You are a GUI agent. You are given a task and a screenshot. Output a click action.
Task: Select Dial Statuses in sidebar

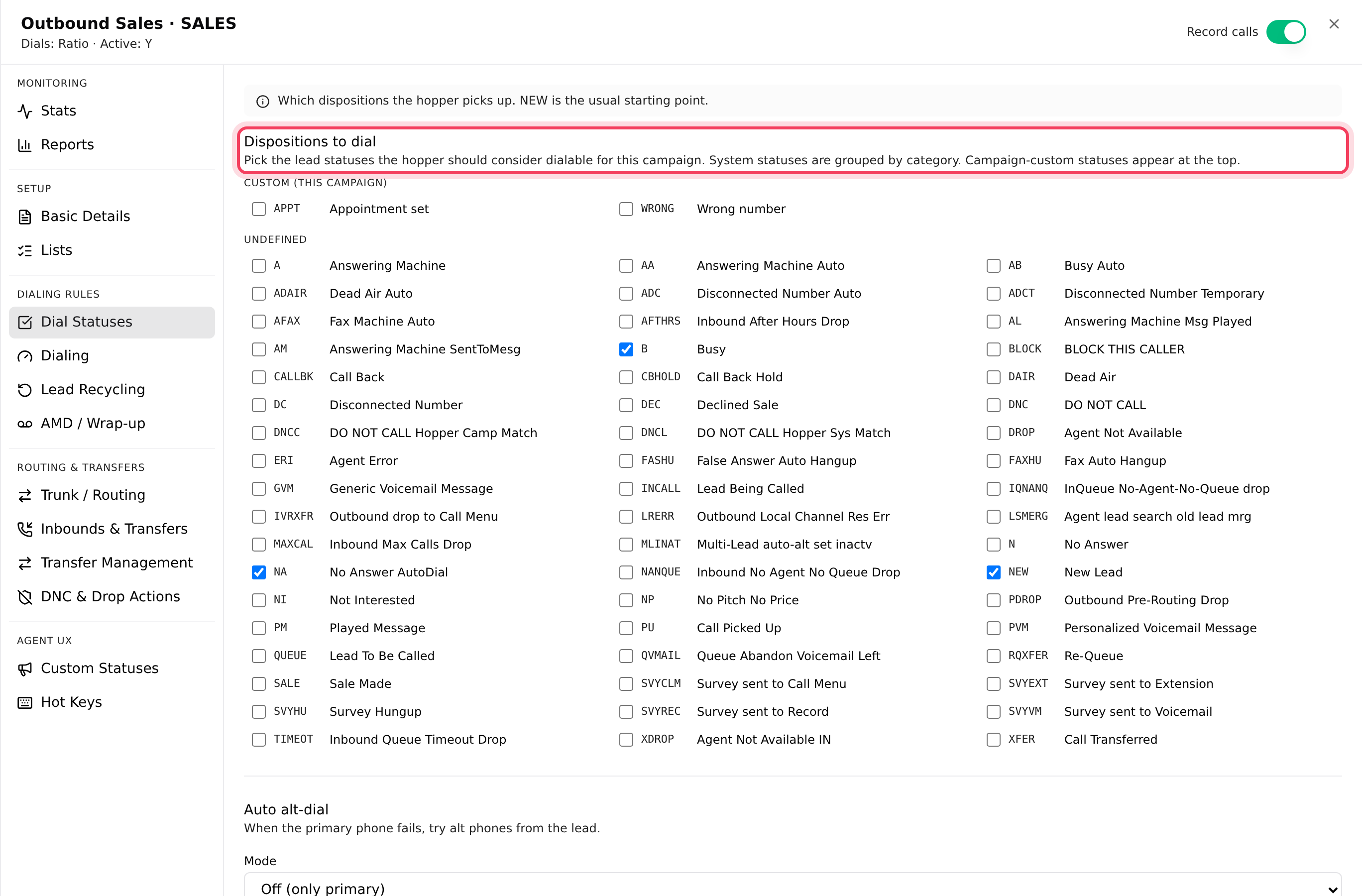[112, 322]
